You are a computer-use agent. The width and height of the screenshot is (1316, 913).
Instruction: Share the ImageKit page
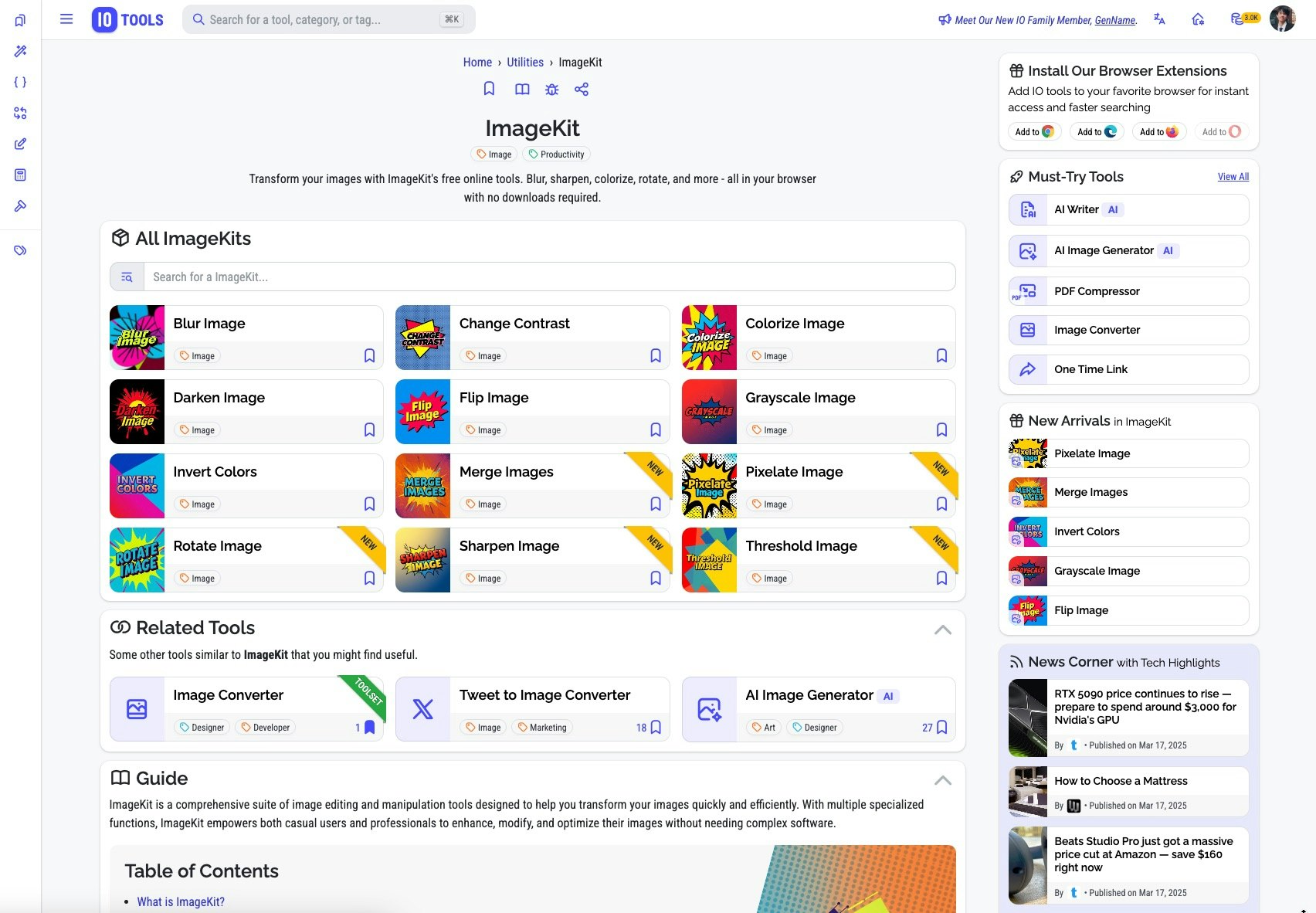point(581,89)
